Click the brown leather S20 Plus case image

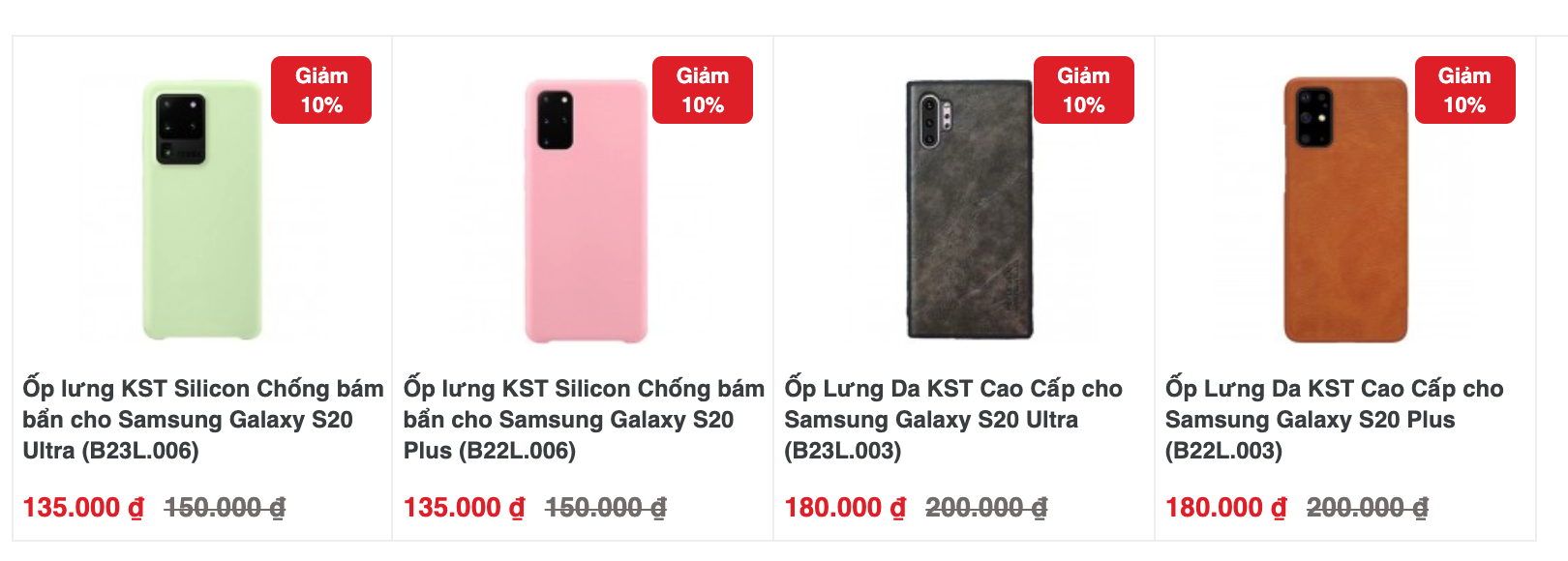[x=1345, y=210]
